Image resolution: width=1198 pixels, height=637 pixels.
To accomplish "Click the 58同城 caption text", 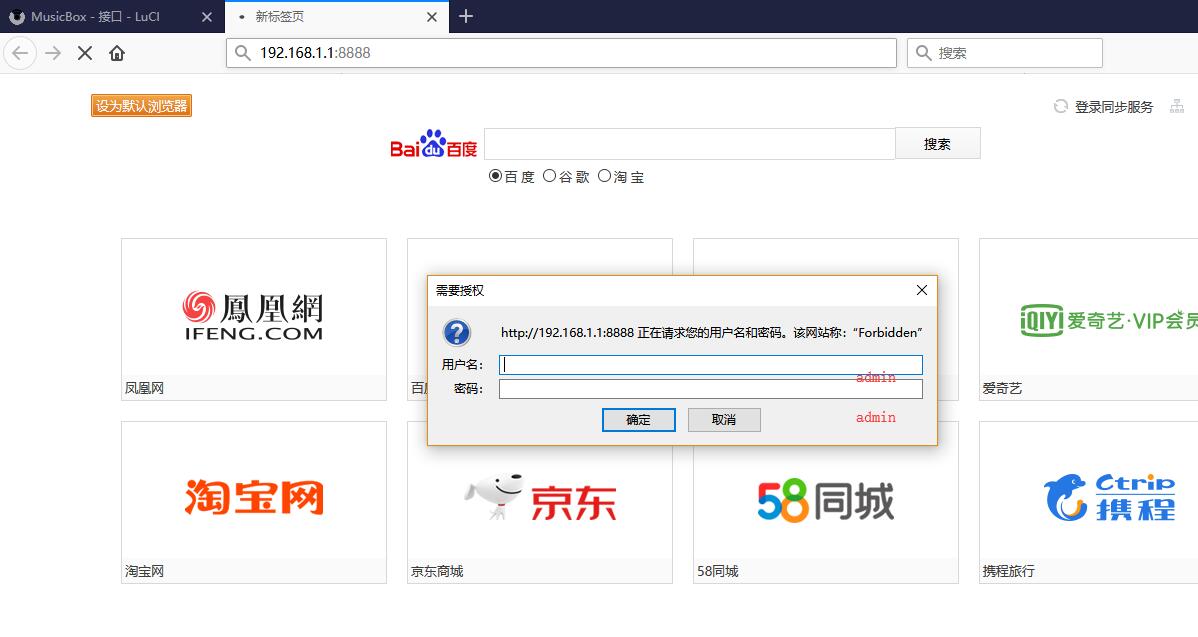I will pyautogui.click(x=717, y=571).
